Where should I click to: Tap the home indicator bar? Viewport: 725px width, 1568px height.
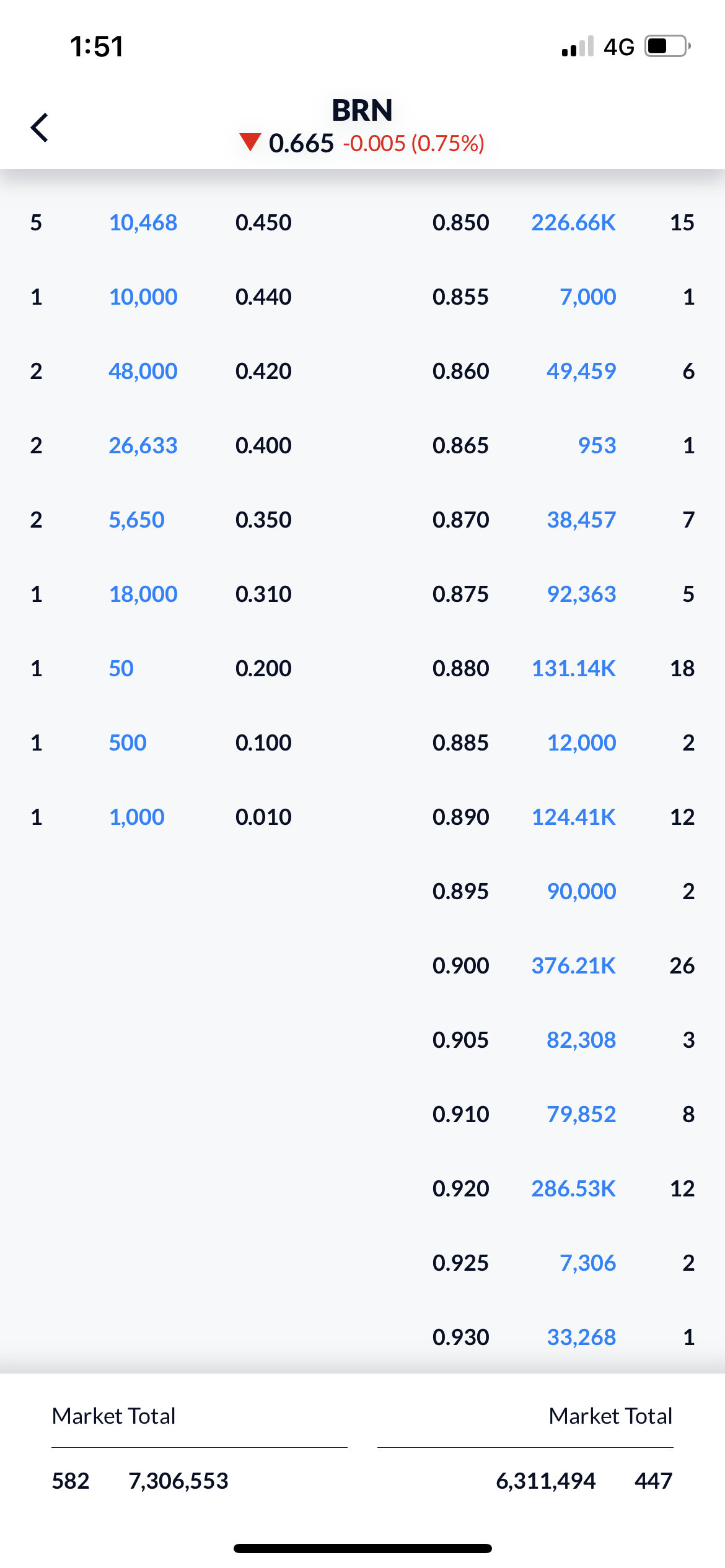click(362, 1548)
